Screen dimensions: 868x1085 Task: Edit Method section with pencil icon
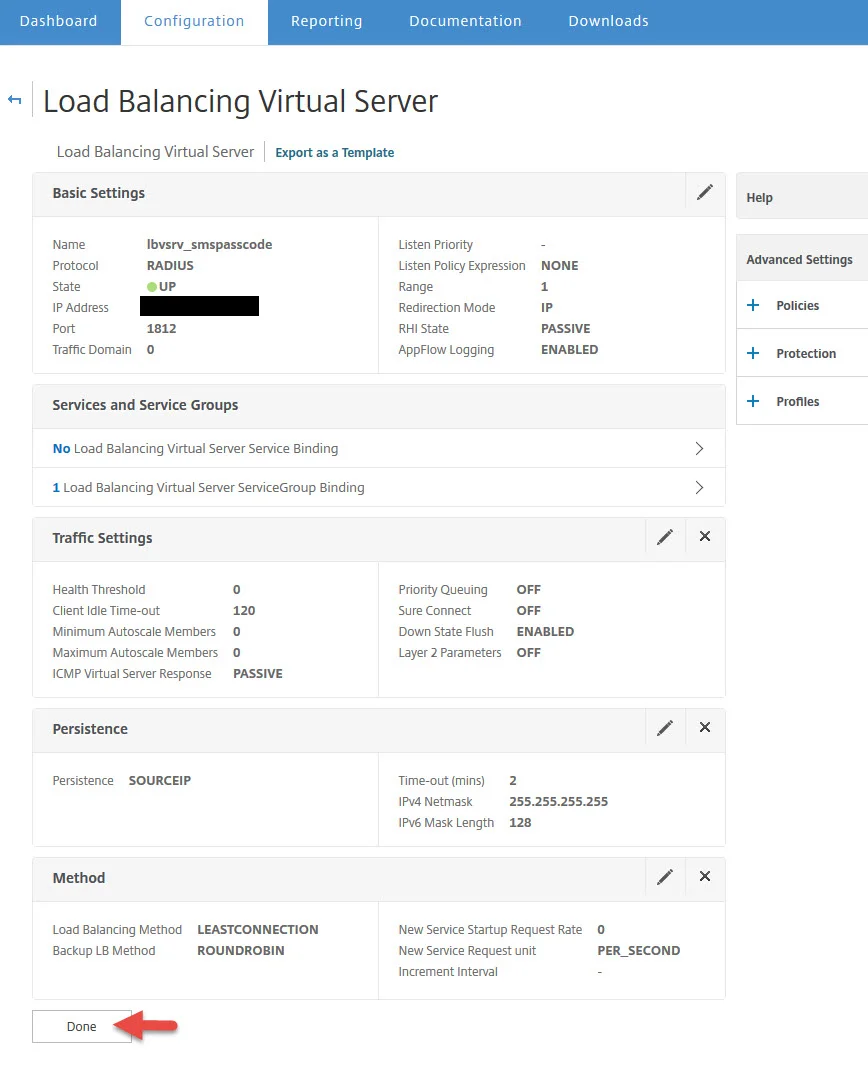(664, 877)
